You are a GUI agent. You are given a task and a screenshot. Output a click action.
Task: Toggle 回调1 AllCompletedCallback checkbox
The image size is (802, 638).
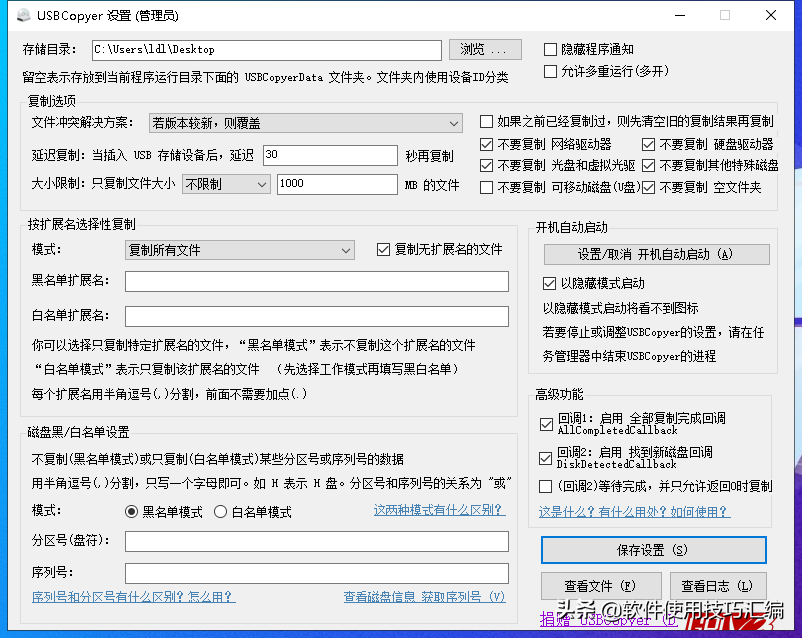pos(546,425)
